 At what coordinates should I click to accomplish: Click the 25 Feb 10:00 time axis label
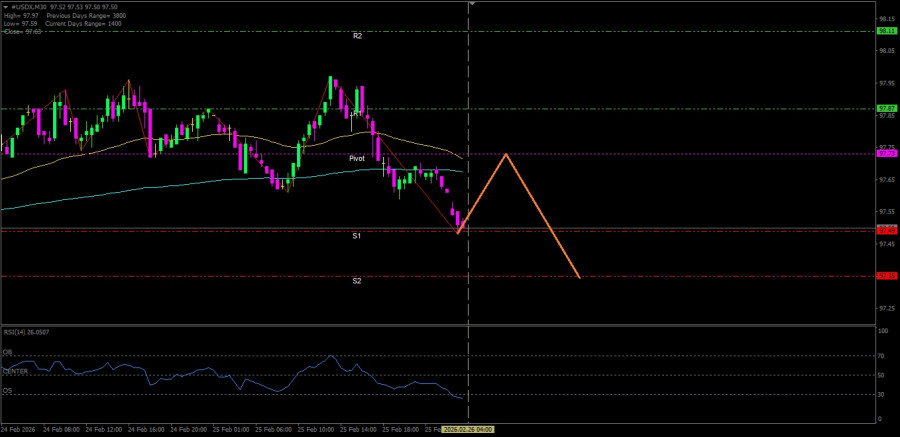(319, 429)
